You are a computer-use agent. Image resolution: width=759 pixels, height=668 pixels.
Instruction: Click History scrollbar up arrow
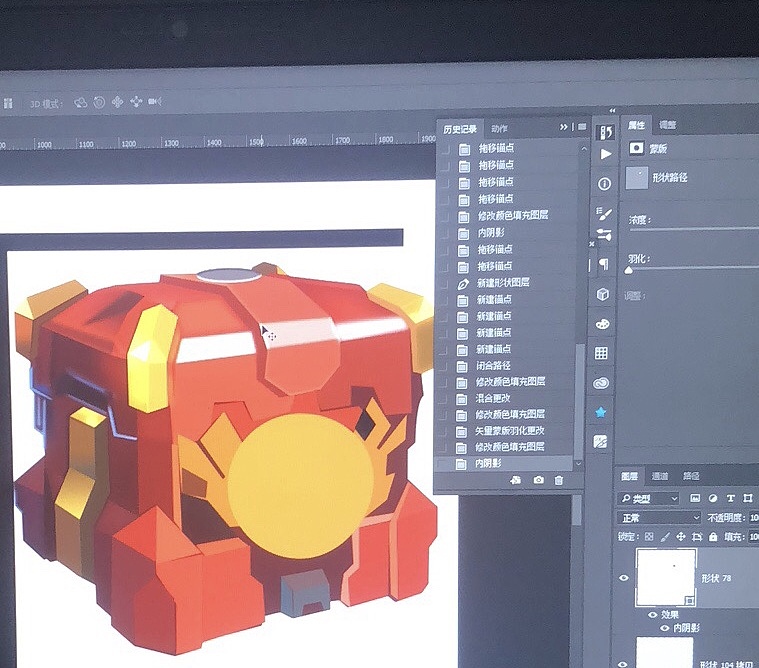(x=584, y=149)
